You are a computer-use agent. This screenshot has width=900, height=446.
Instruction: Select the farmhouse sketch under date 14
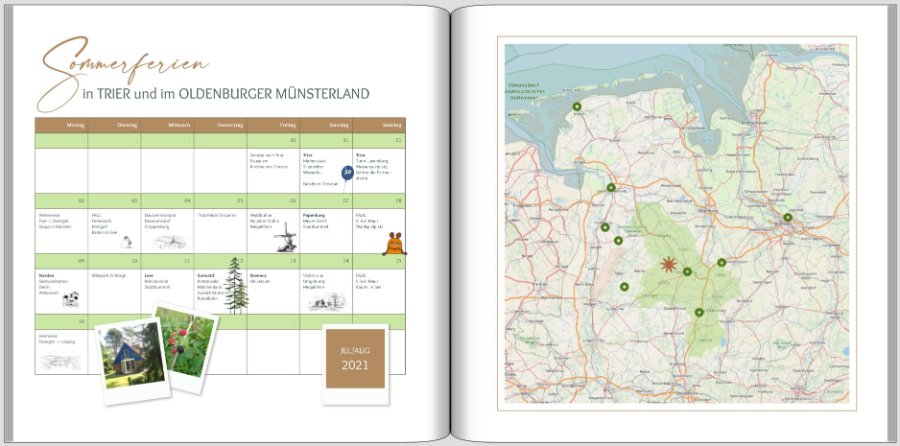click(327, 301)
